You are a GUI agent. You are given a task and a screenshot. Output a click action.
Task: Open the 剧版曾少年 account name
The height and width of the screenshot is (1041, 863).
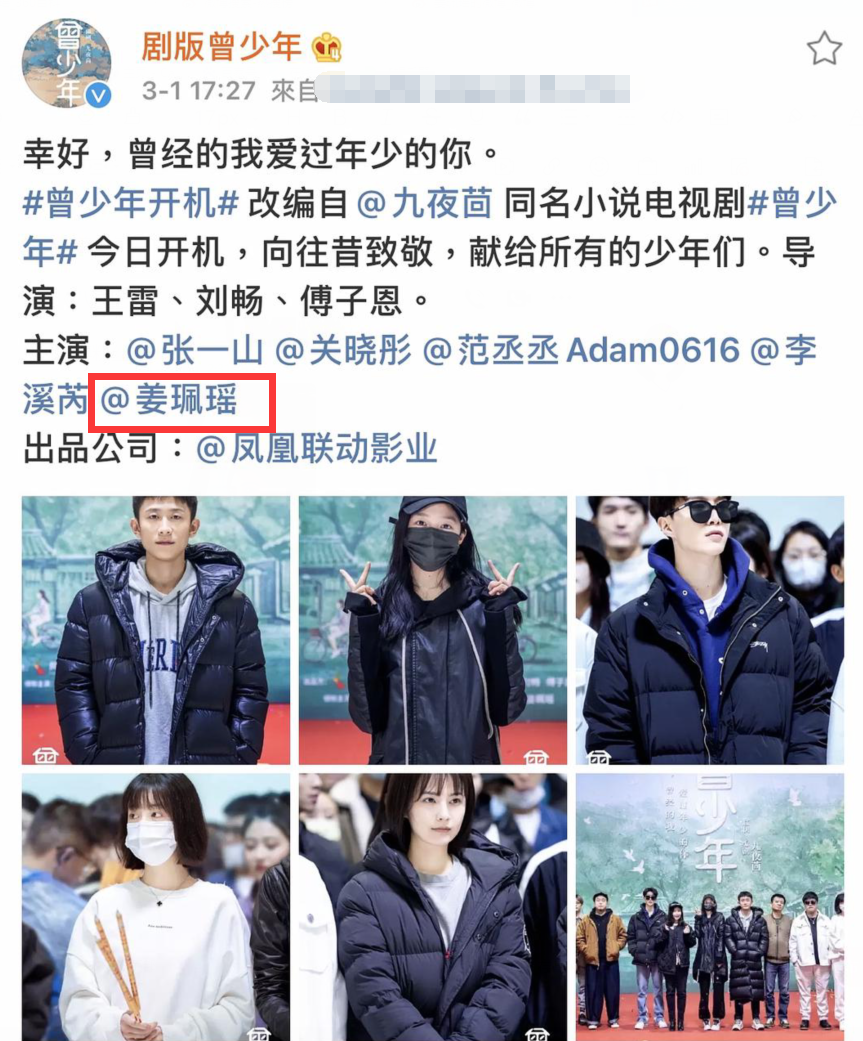pos(222,47)
